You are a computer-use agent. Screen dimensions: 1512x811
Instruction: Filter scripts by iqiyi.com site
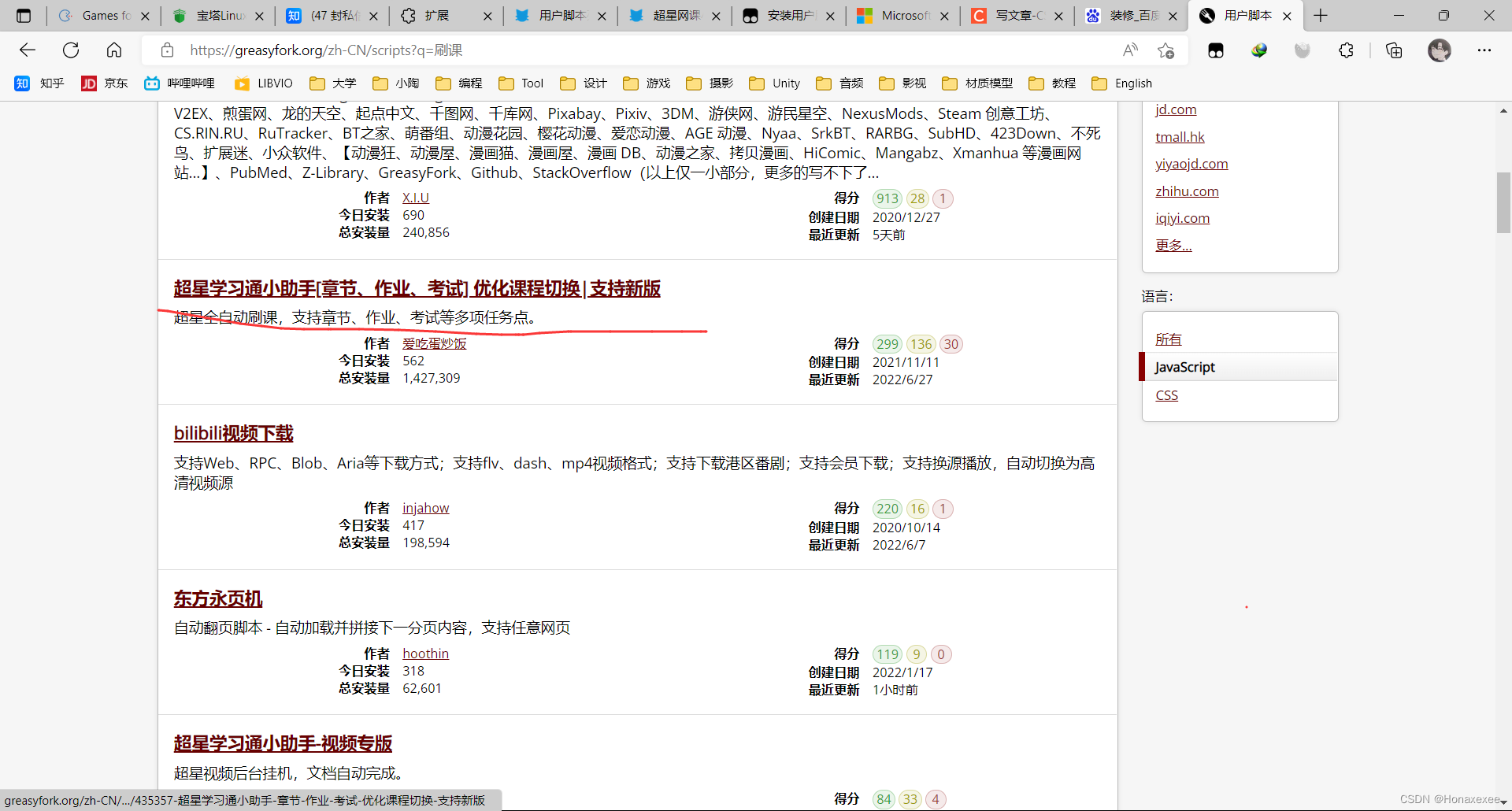click(x=1182, y=218)
